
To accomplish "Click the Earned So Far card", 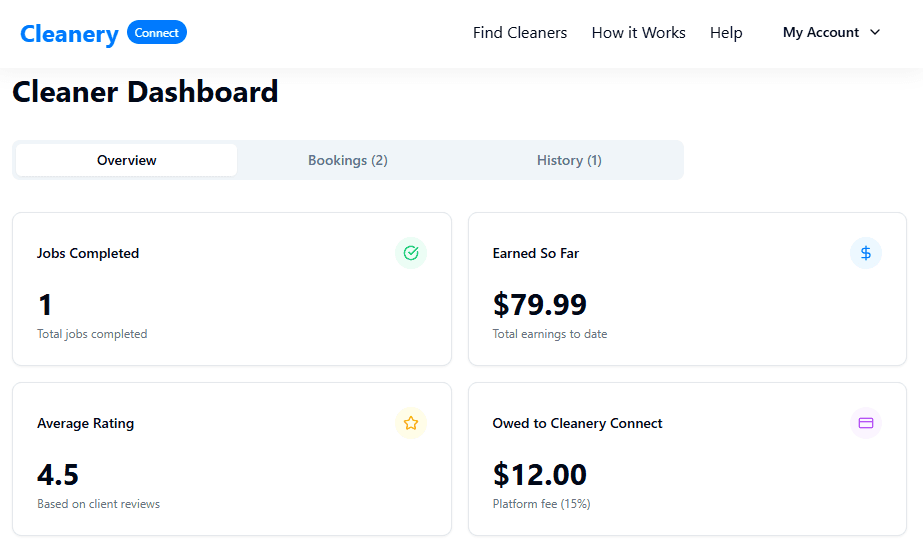I will coord(687,289).
